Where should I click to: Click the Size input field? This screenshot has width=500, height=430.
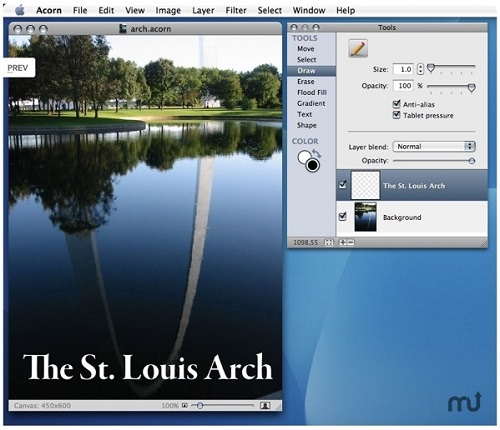click(403, 69)
